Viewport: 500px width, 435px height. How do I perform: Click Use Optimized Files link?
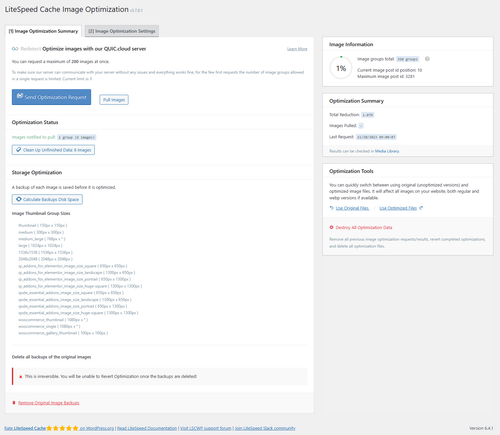398,208
